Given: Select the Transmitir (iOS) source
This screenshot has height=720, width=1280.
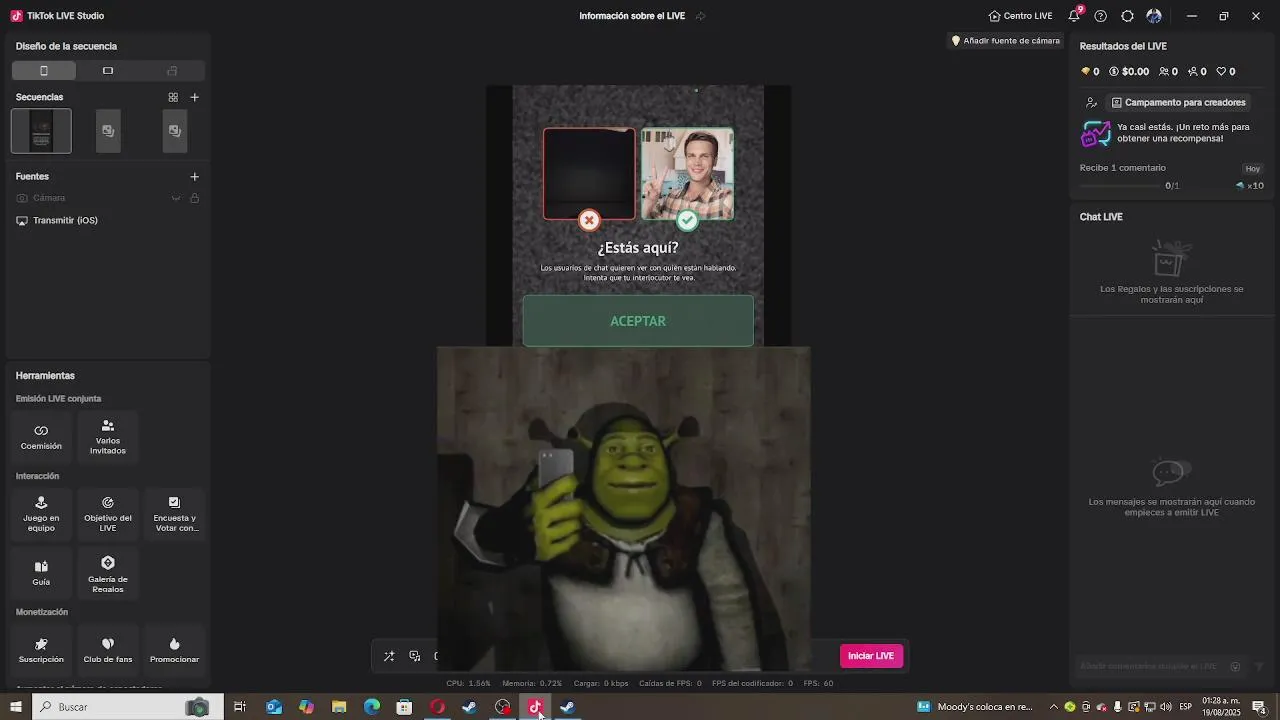Looking at the screenshot, I should tap(108, 220).
